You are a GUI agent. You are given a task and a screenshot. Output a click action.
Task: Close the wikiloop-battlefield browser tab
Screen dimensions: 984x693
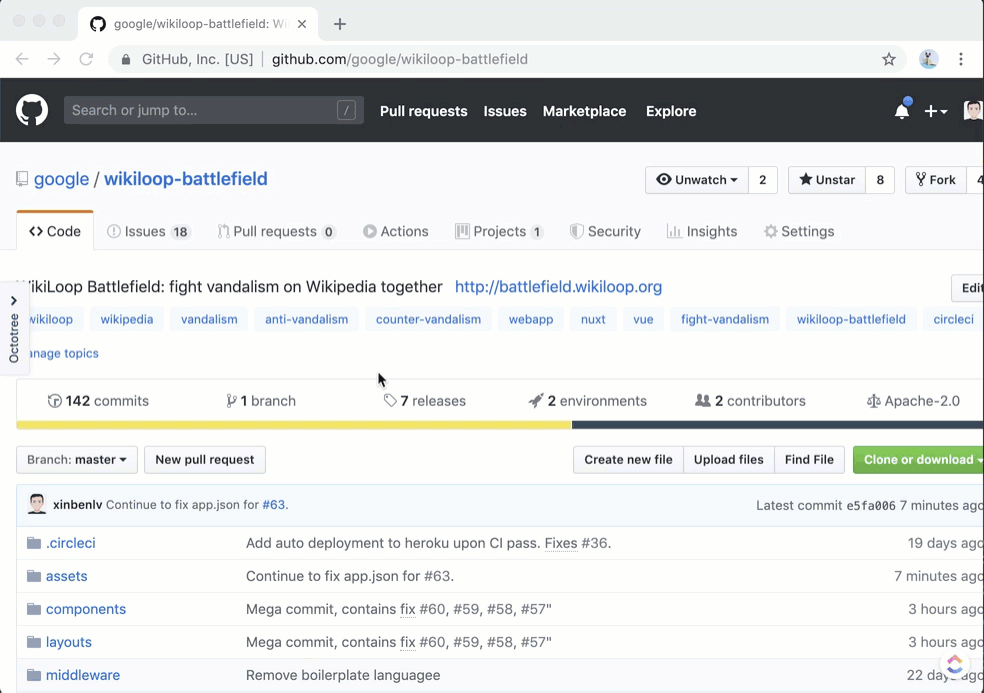click(302, 24)
